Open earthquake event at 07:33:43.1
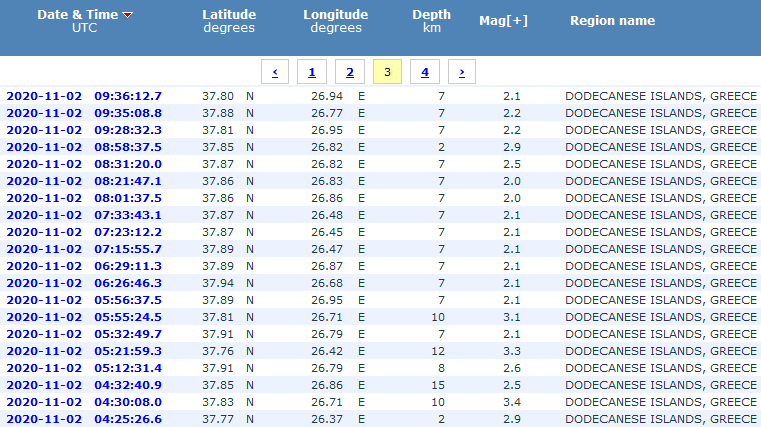This screenshot has height=427, width=761. [x=84, y=215]
